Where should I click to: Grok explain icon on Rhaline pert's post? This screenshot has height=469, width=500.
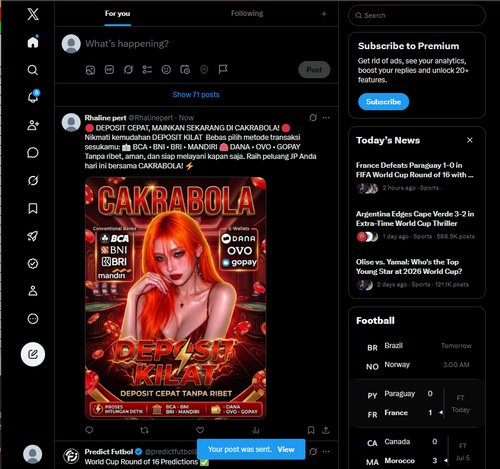click(313, 117)
